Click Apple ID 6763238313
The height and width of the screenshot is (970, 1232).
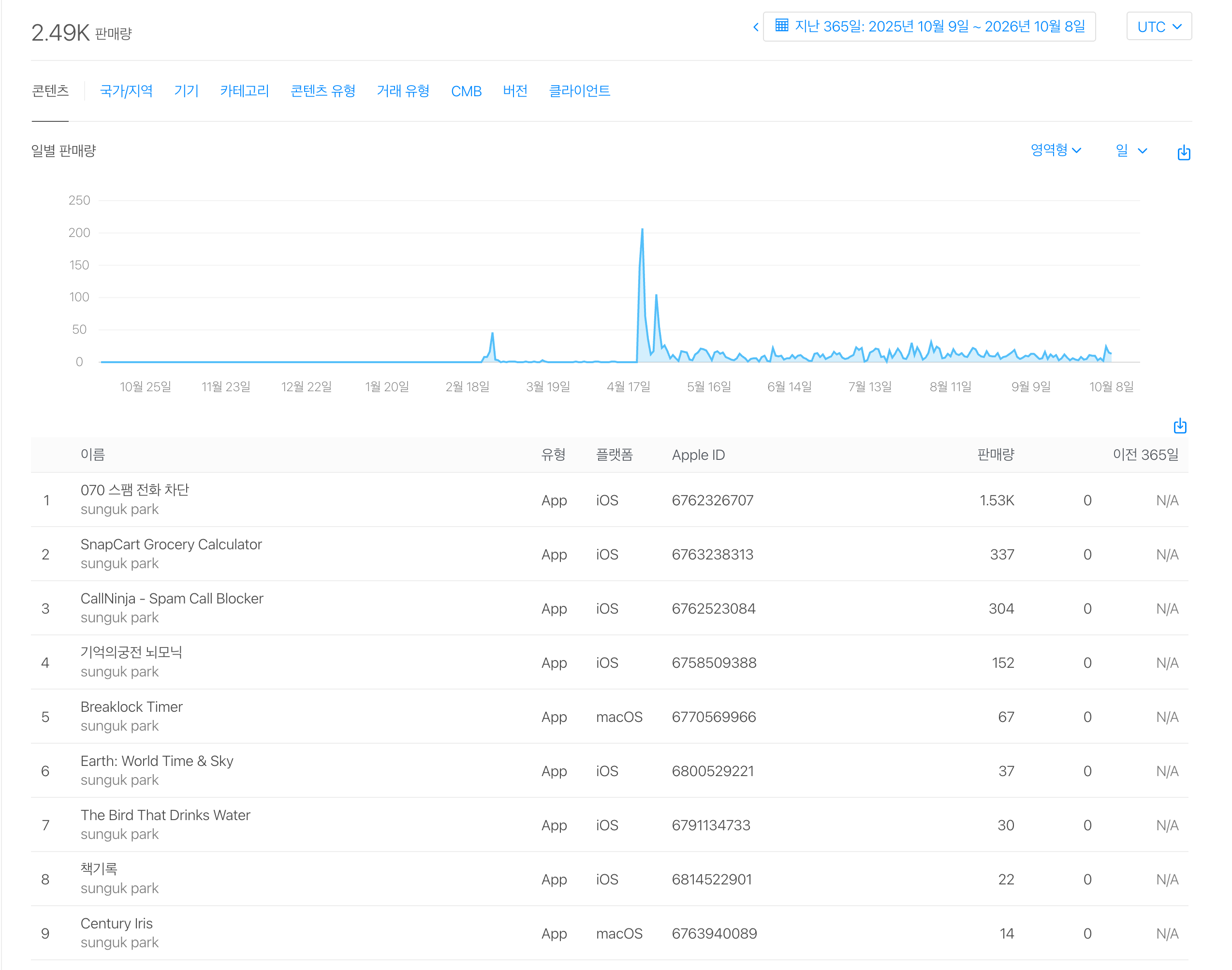712,554
